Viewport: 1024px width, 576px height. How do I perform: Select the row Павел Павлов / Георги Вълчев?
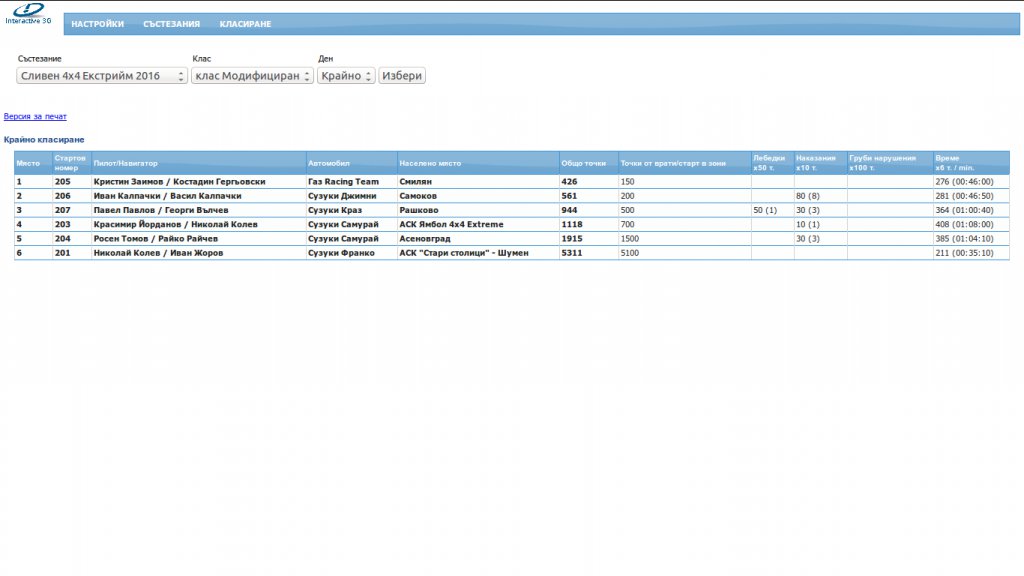click(512, 210)
